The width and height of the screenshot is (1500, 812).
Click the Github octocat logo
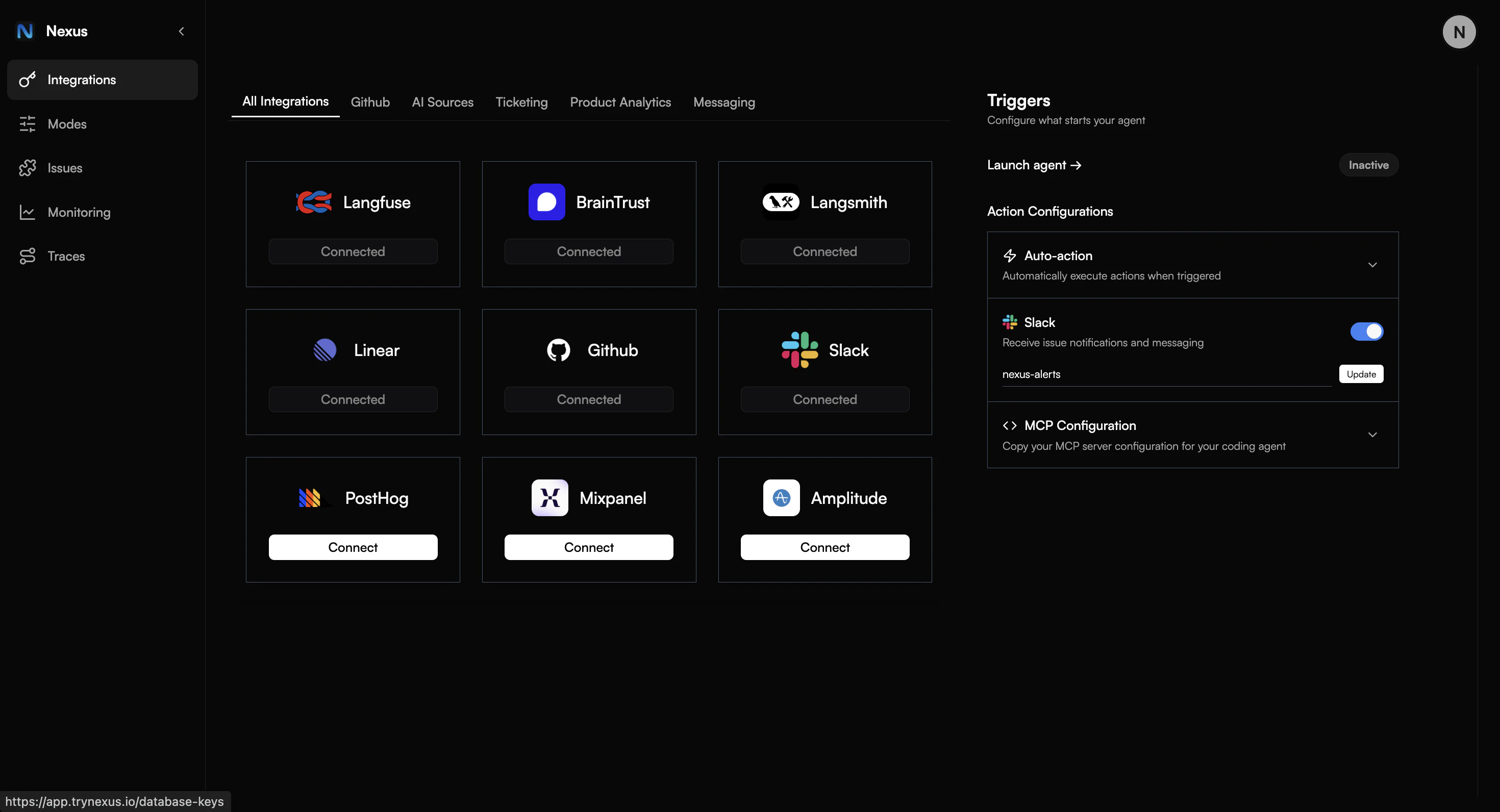(x=559, y=350)
